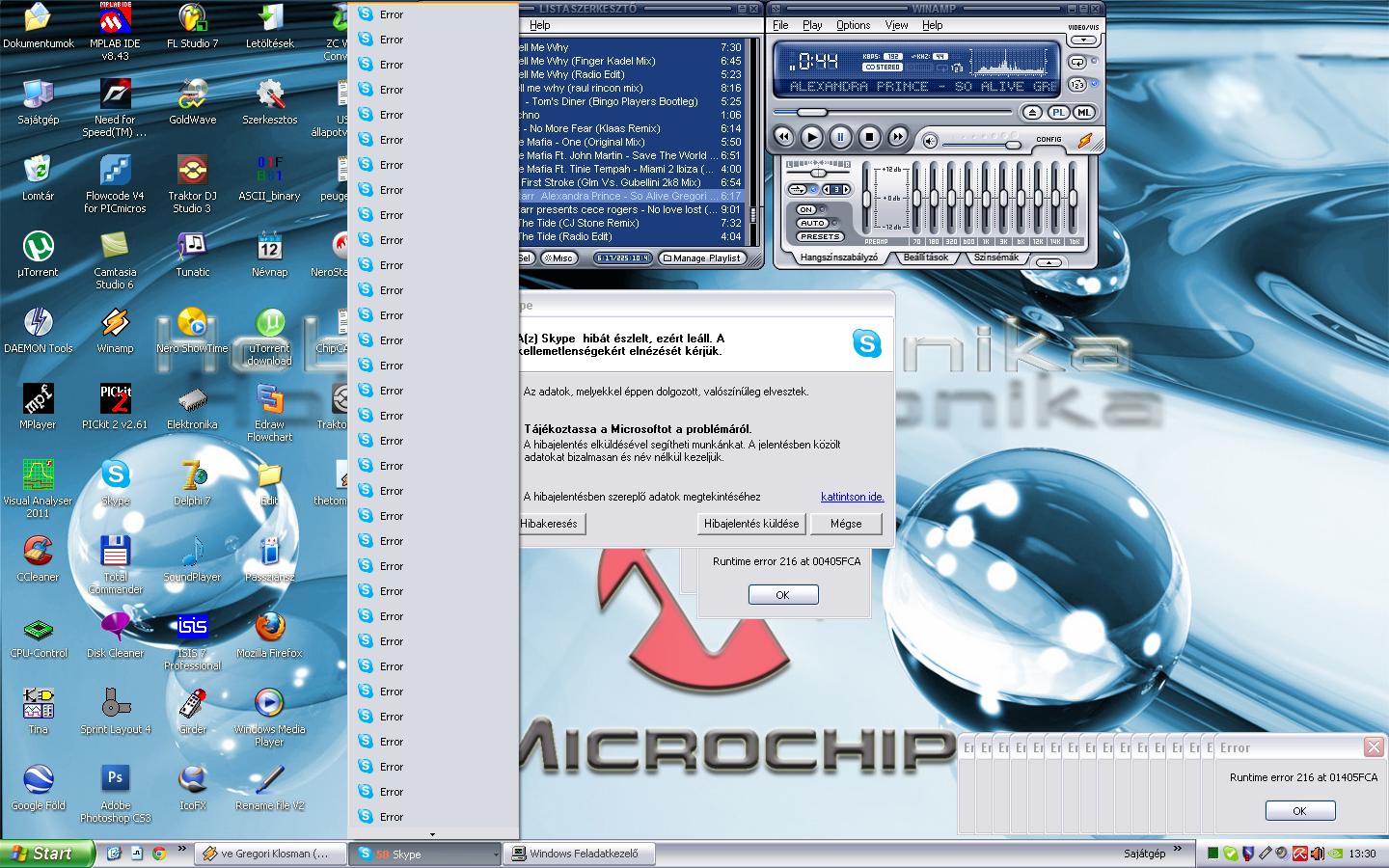The width and height of the screenshot is (1389, 868).
Task: Click the Traktor DJ Studio 3 icon
Action: tap(192, 184)
